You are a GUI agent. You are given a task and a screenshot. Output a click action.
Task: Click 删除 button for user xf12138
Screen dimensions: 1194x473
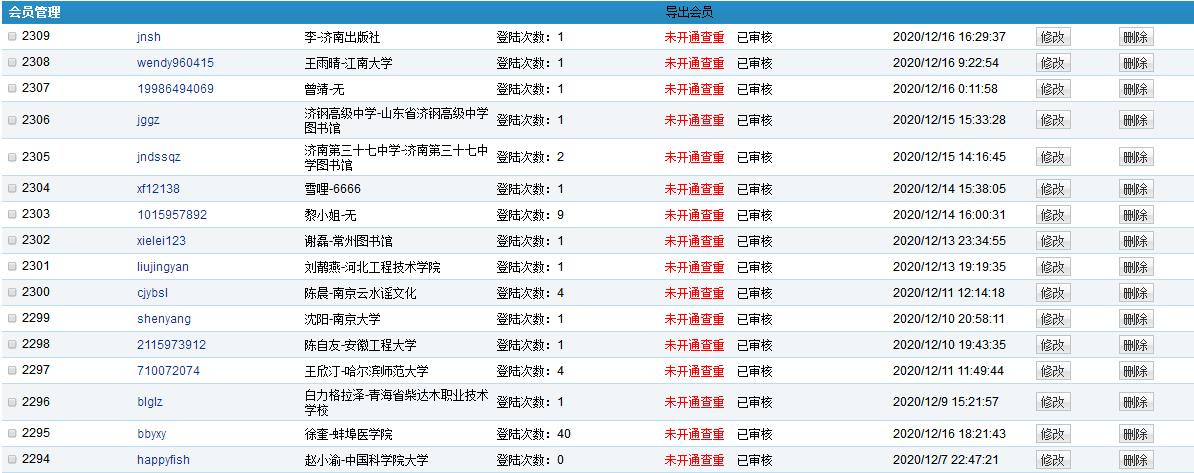(x=1135, y=189)
